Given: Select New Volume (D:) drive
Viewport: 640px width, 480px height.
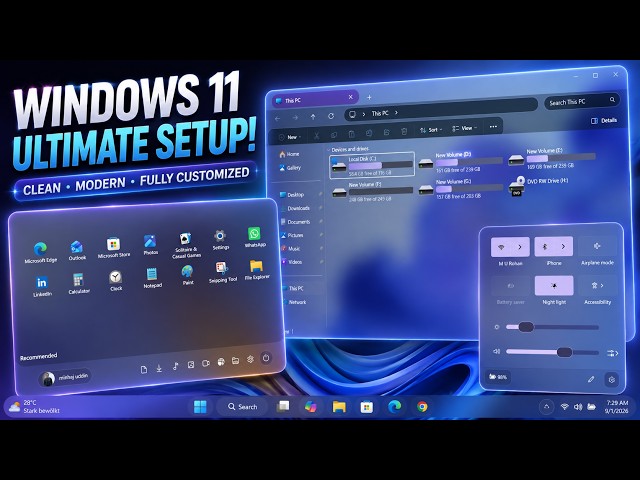Looking at the screenshot, I should 460,162.
